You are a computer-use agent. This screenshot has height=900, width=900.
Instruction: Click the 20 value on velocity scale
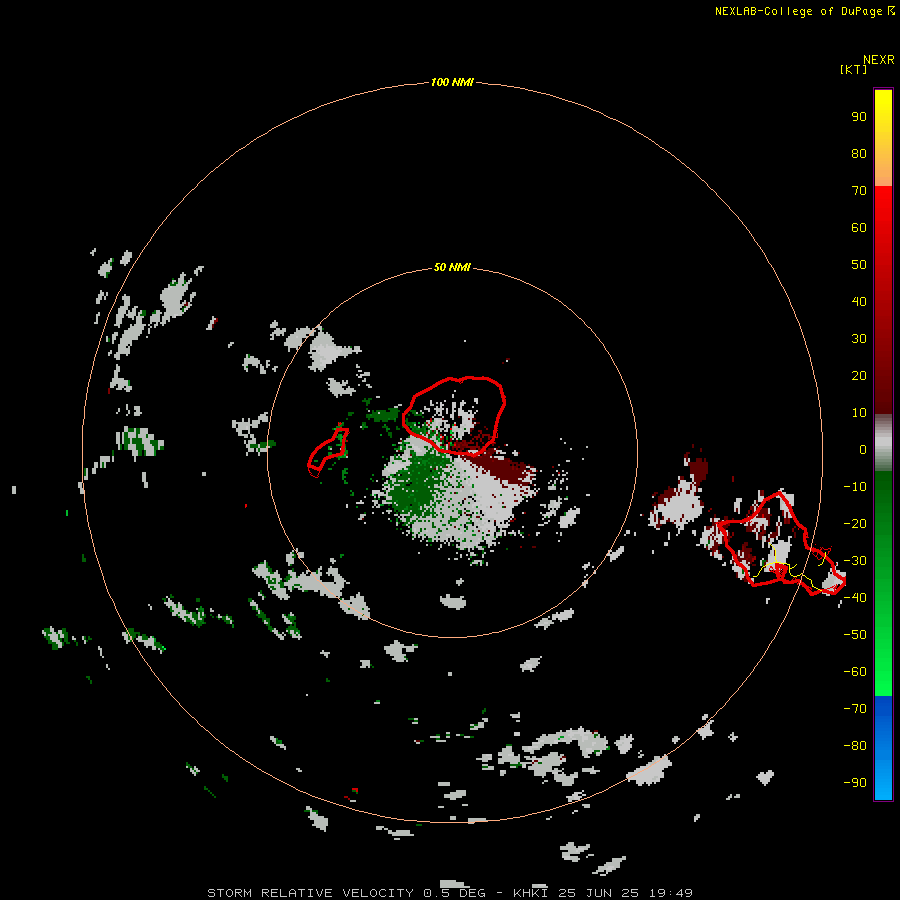(859, 375)
